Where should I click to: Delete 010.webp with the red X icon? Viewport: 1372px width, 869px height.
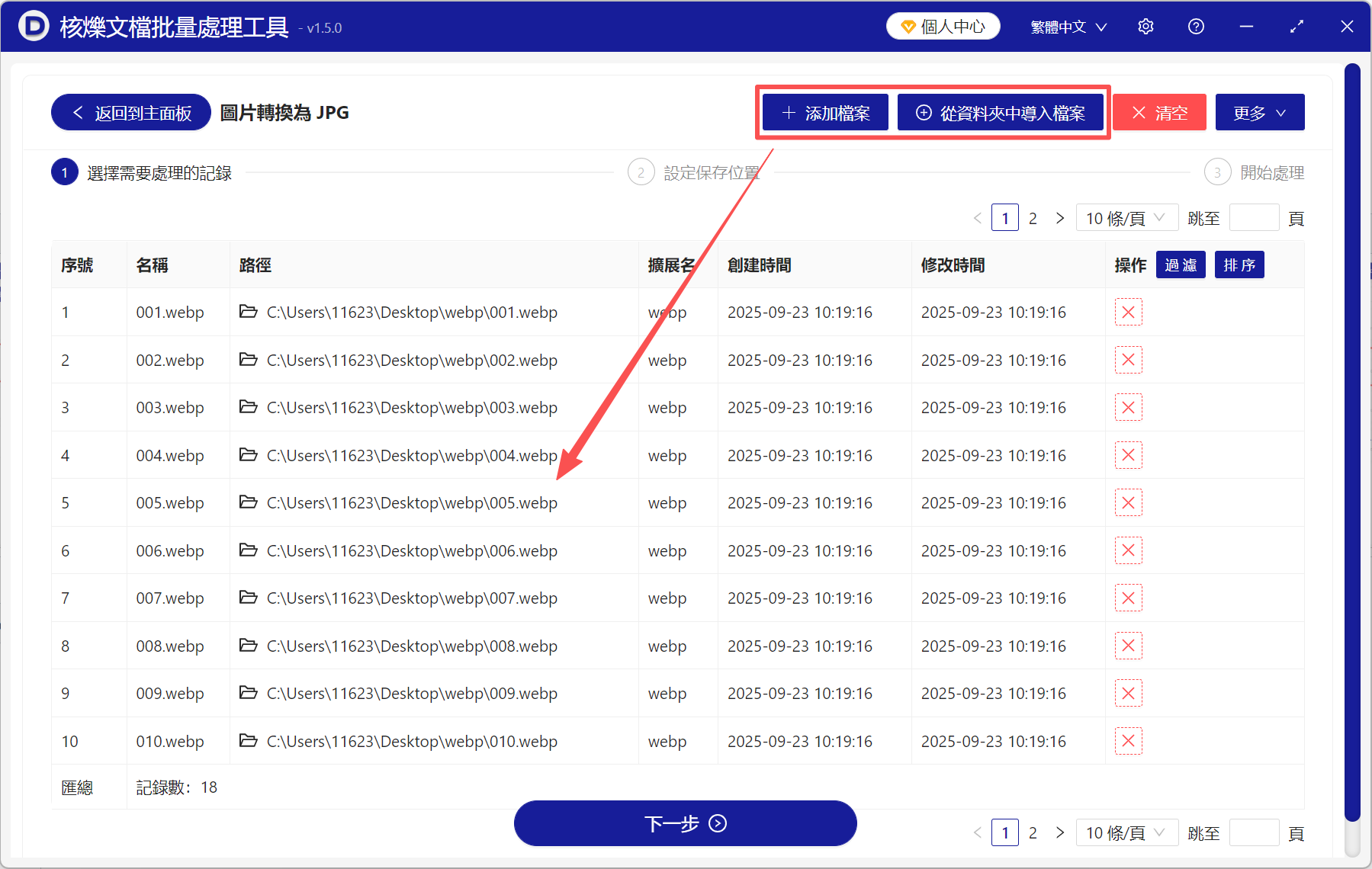[x=1128, y=740]
